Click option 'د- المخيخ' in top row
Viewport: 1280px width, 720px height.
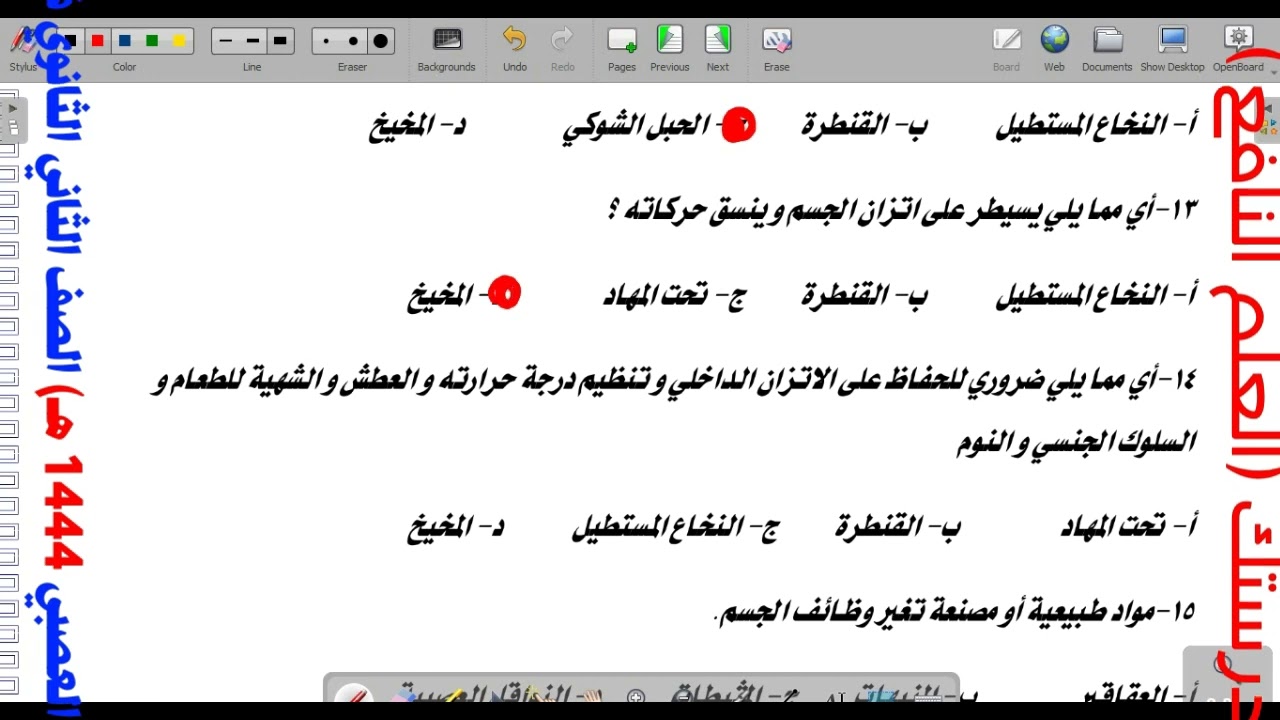coord(417,127)
